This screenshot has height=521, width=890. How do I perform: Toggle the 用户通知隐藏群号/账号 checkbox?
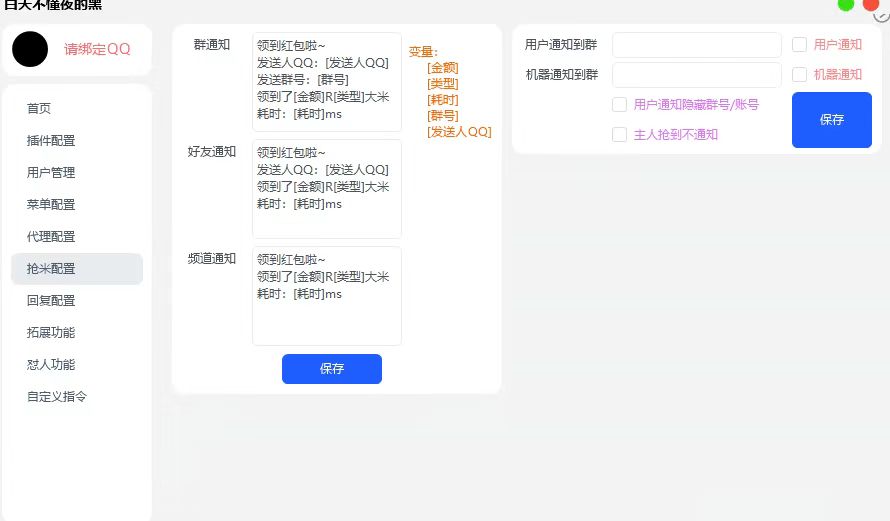pos(620,105)
